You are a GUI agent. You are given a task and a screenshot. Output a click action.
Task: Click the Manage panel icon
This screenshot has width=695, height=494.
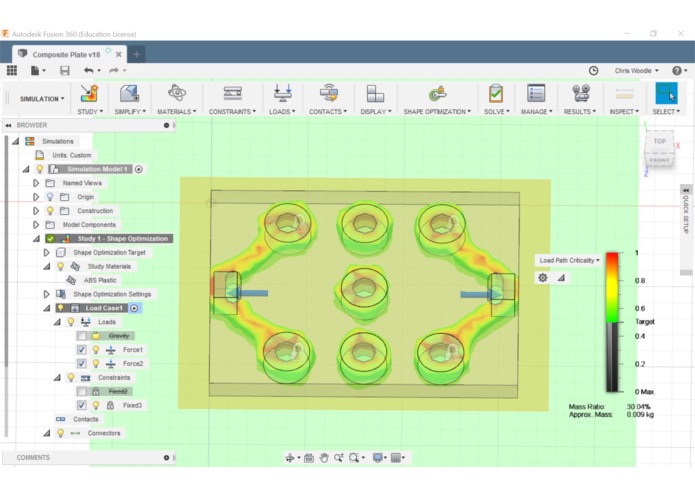536,93
